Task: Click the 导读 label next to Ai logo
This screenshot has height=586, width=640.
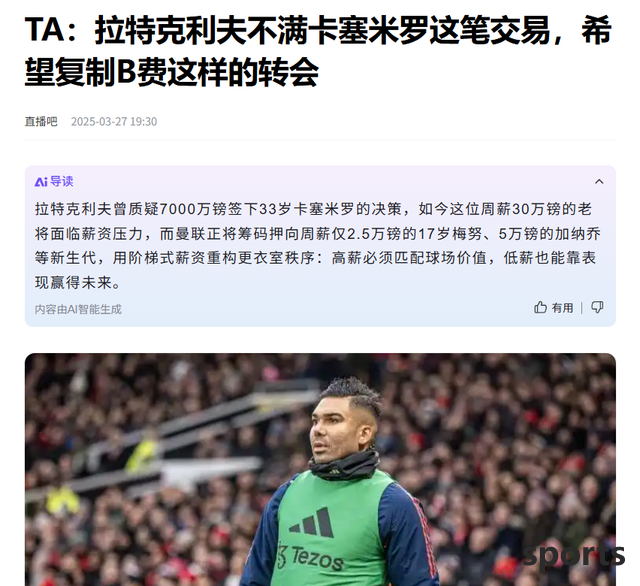Action: 62,181
